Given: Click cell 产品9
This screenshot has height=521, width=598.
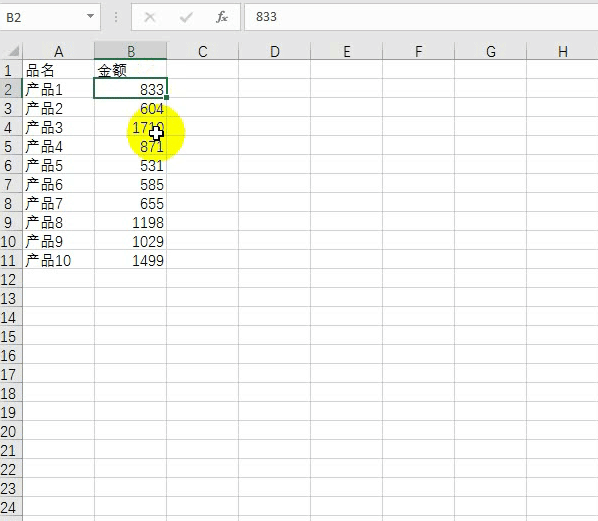Looking at the screenshot, I should click(58, 241).
